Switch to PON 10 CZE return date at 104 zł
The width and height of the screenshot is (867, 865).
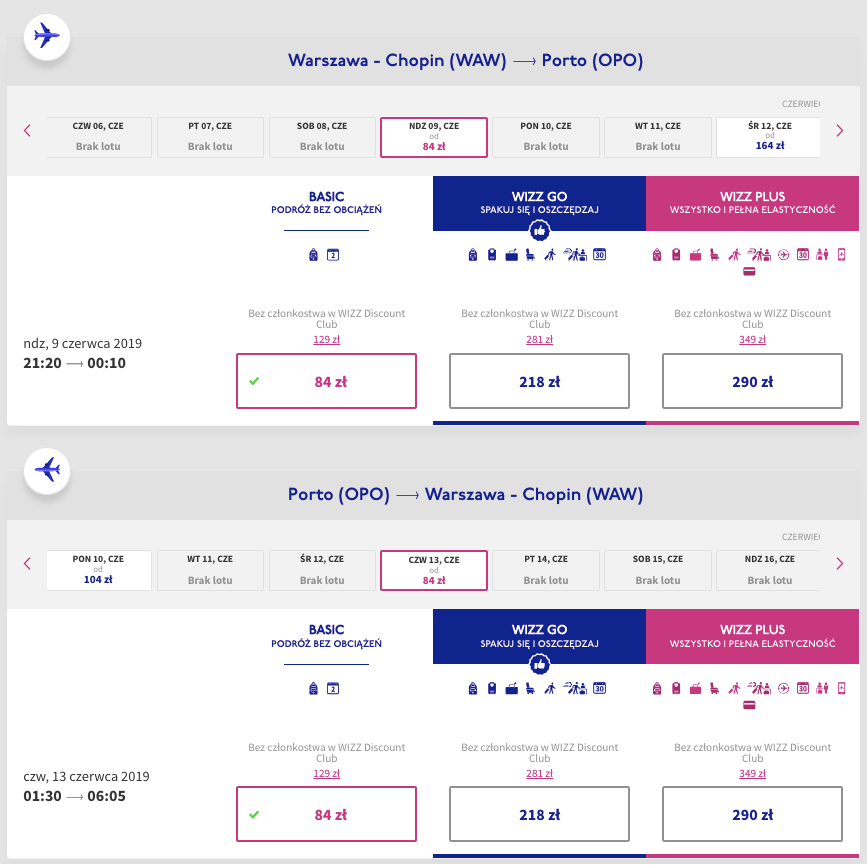coord(98,570)
